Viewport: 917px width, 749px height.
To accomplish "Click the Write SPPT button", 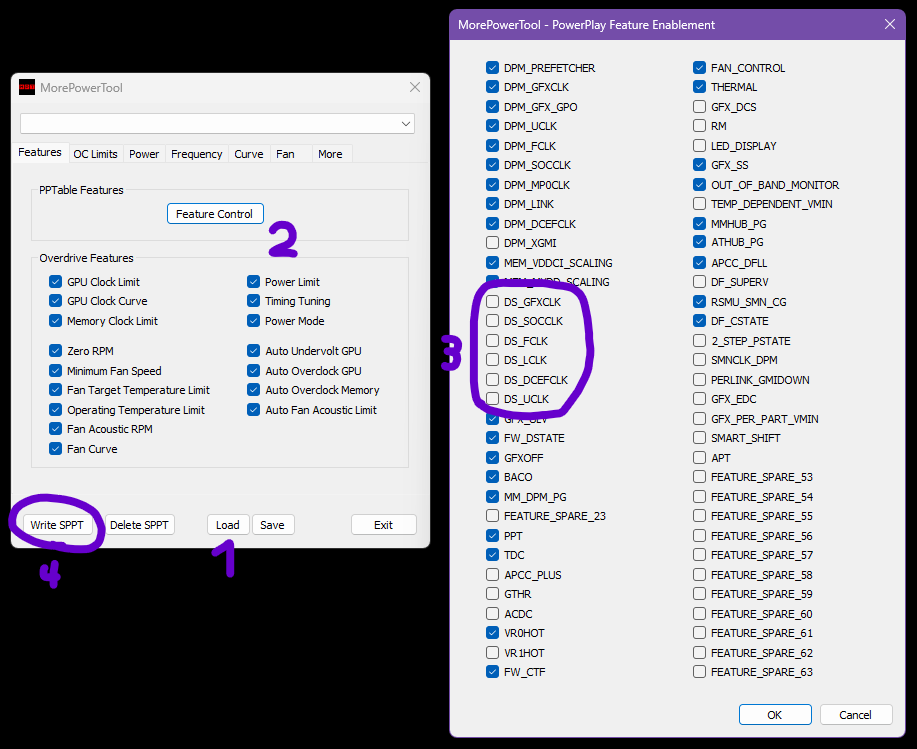I will click(x=56, y=524).
